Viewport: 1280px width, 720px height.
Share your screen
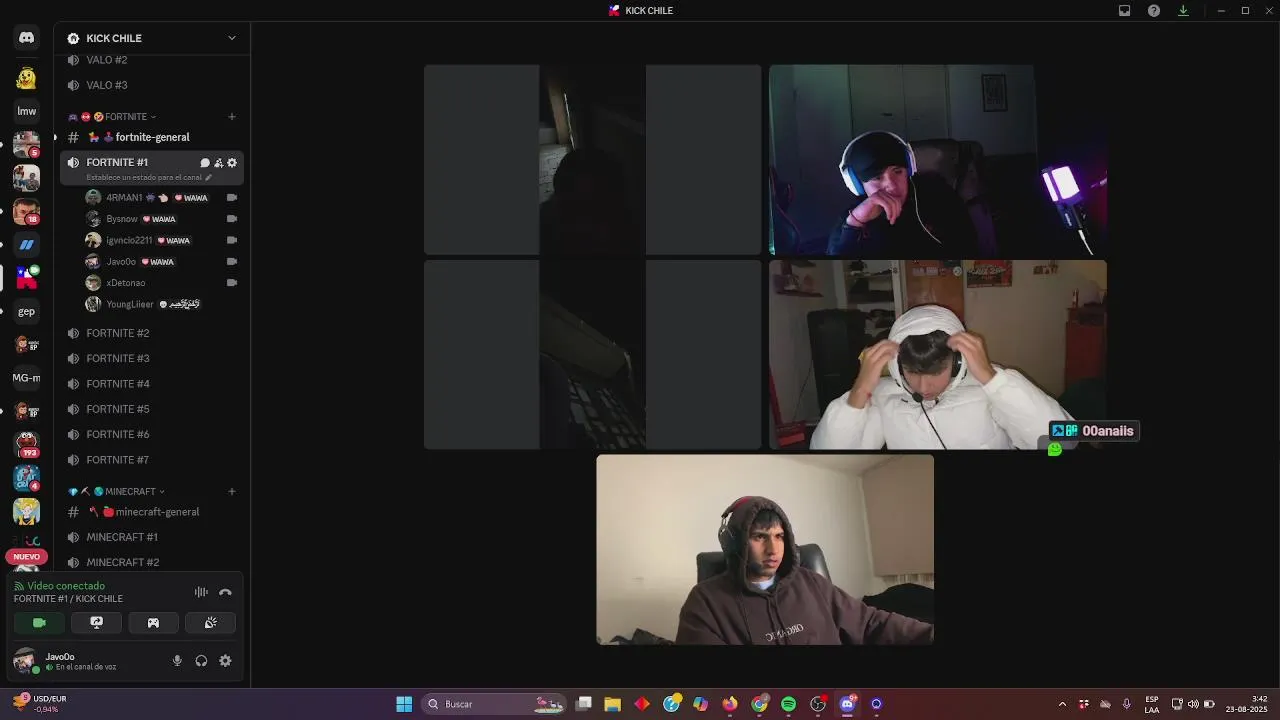97,622
